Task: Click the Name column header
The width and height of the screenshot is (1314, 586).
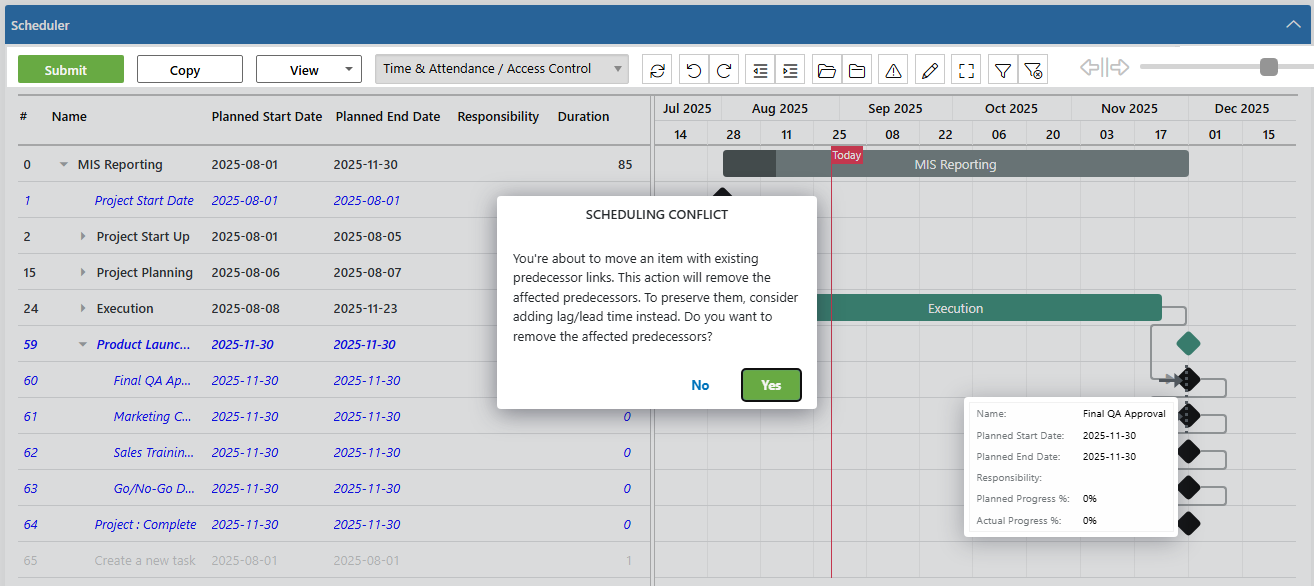Action: point(69,116)
